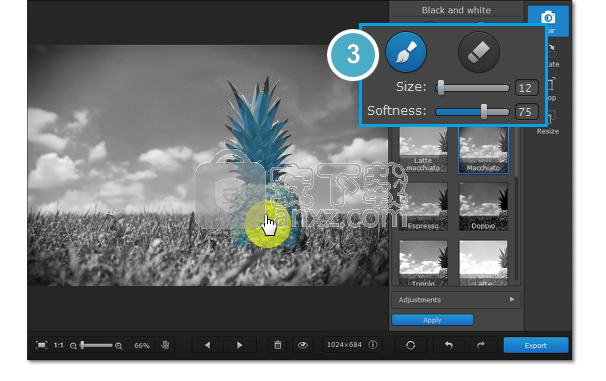Open image info icon beside 1024×684
This screenshot has width=606, height=381.
click(x=373, y=345)
